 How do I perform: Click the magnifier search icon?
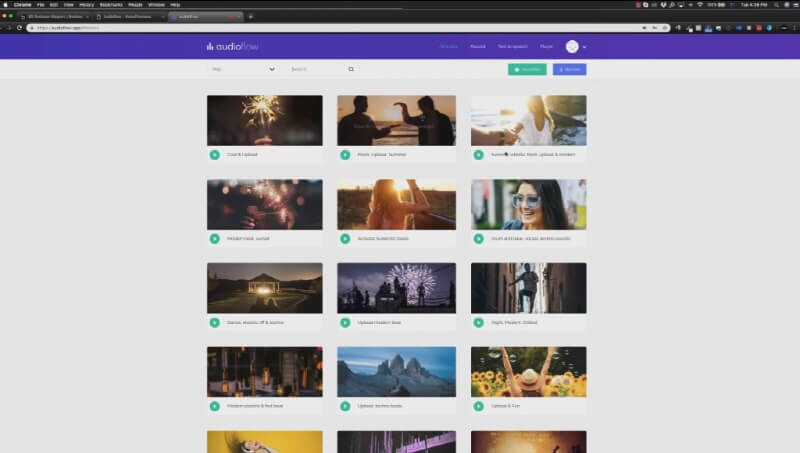(351, 69)
